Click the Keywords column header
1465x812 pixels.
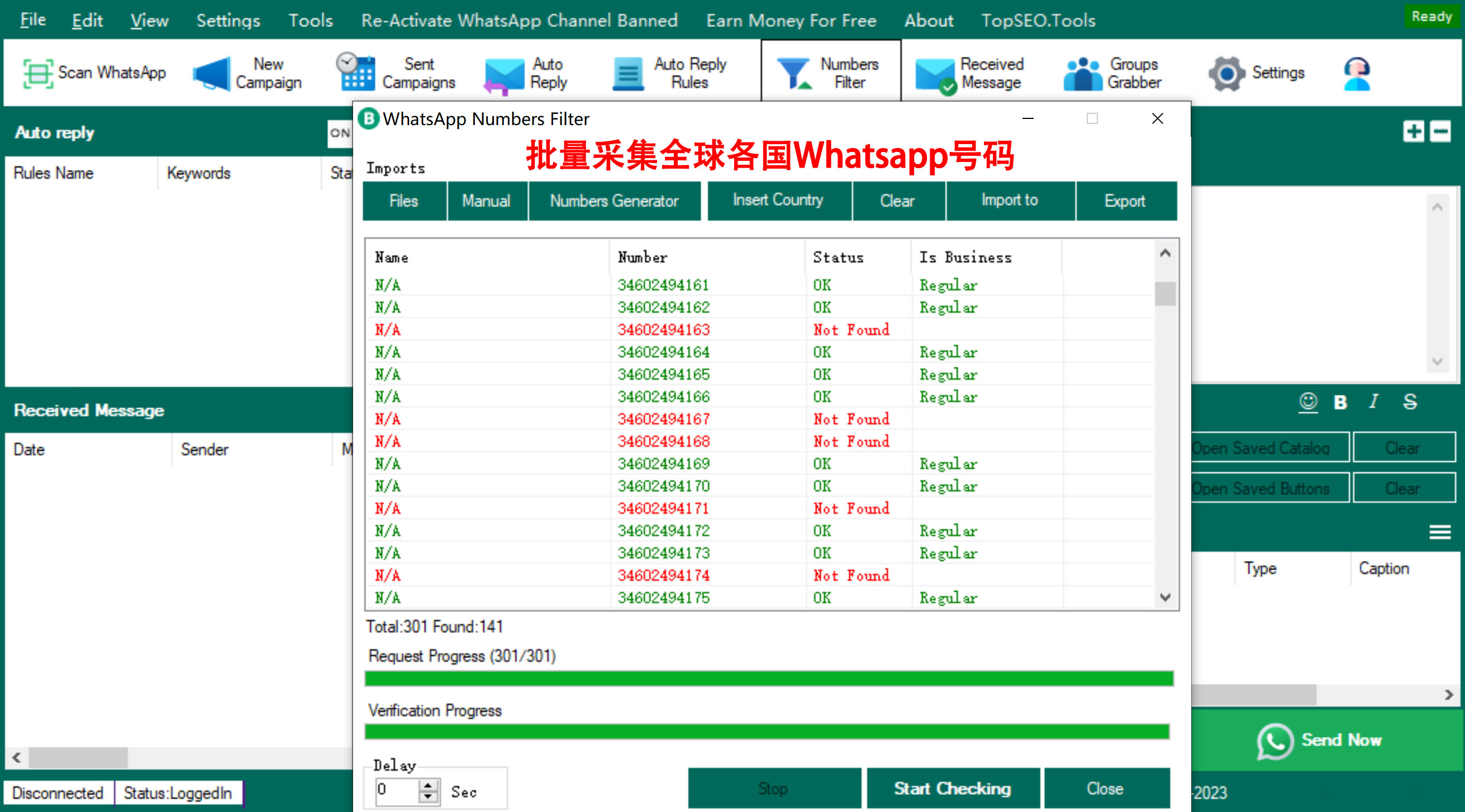[x=239, y=173]
